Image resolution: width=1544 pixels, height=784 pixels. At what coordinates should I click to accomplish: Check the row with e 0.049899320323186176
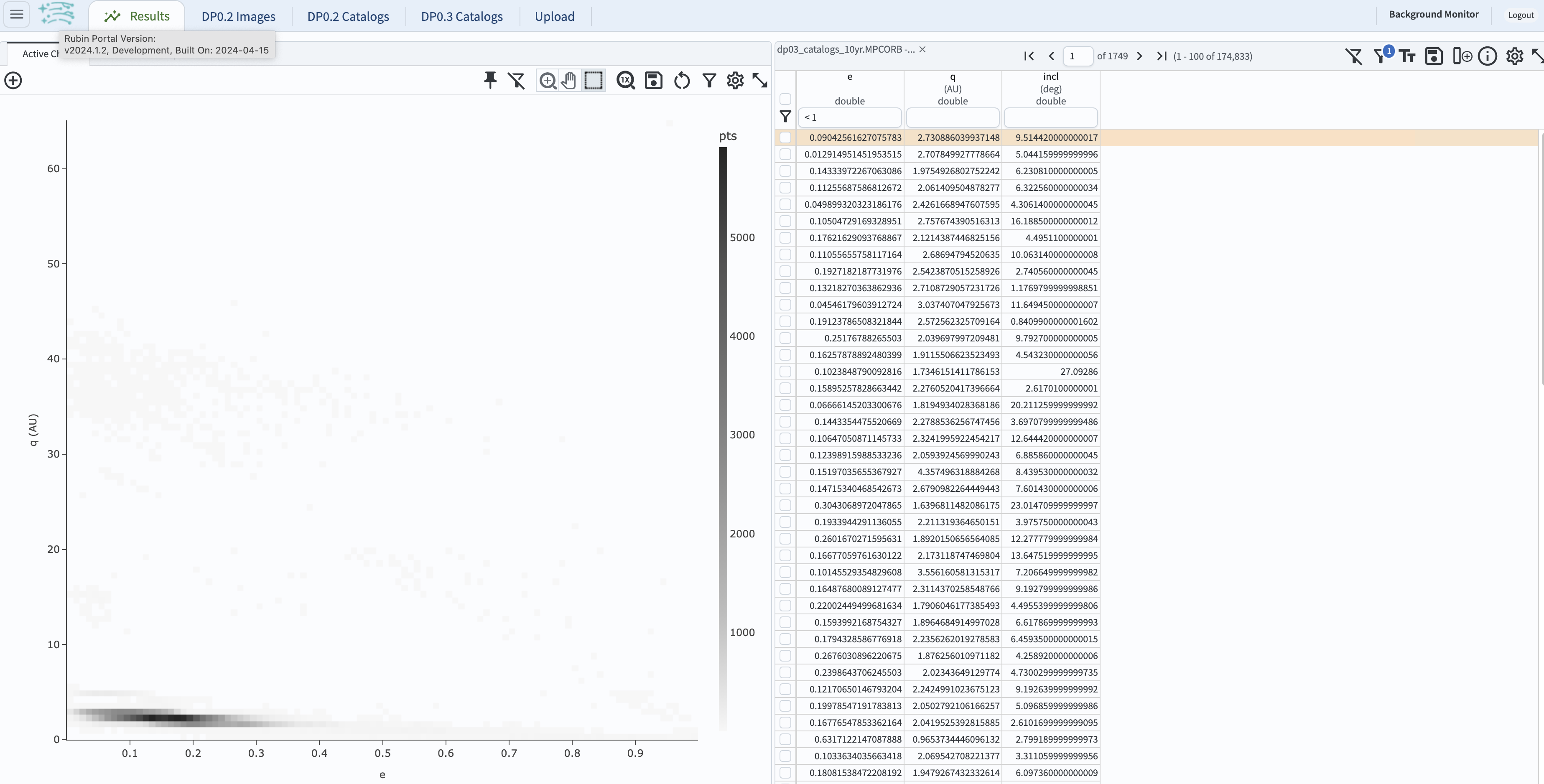(x=785, y=204)
